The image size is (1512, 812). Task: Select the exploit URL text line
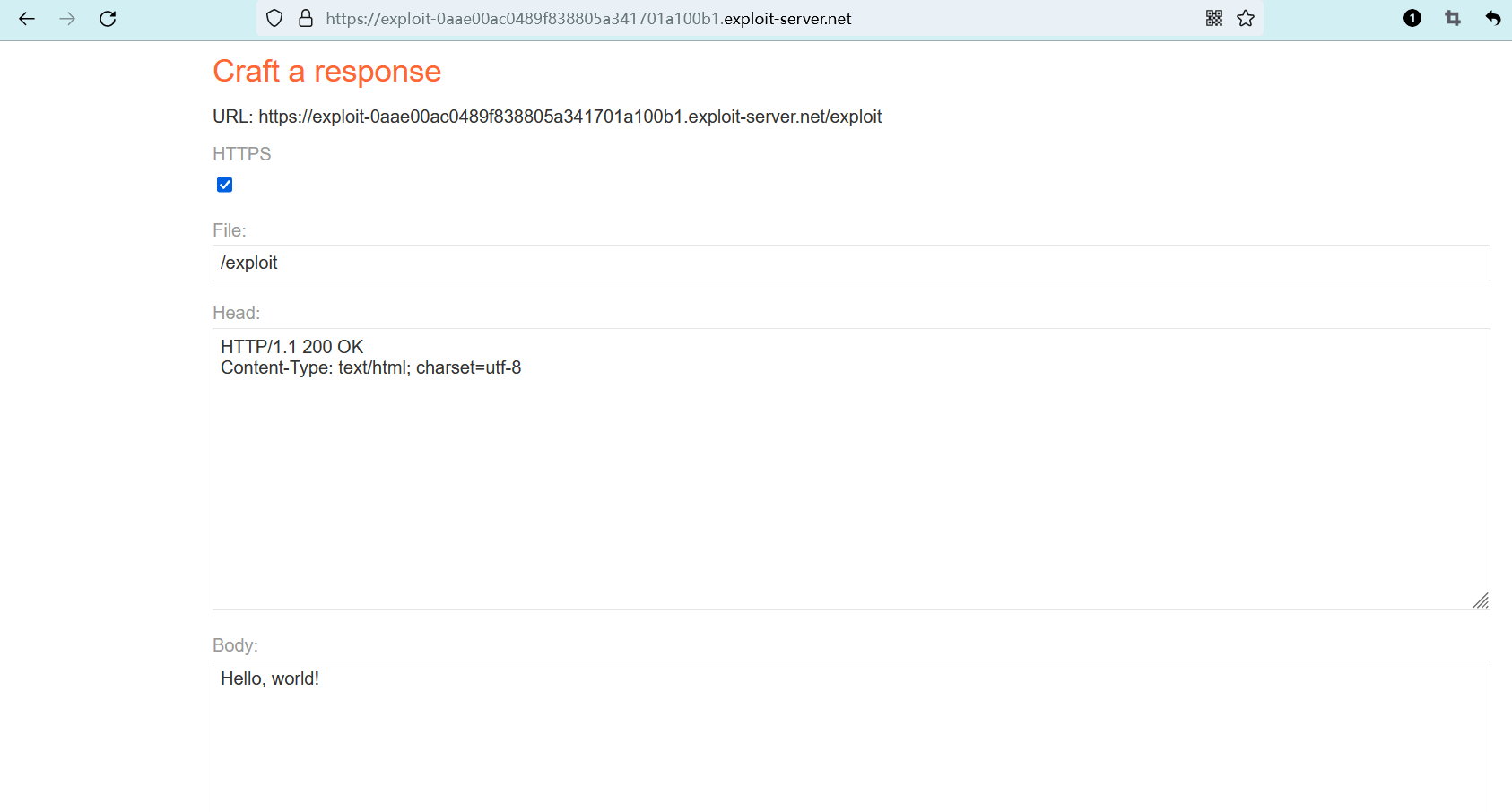[x=547, y=117]
